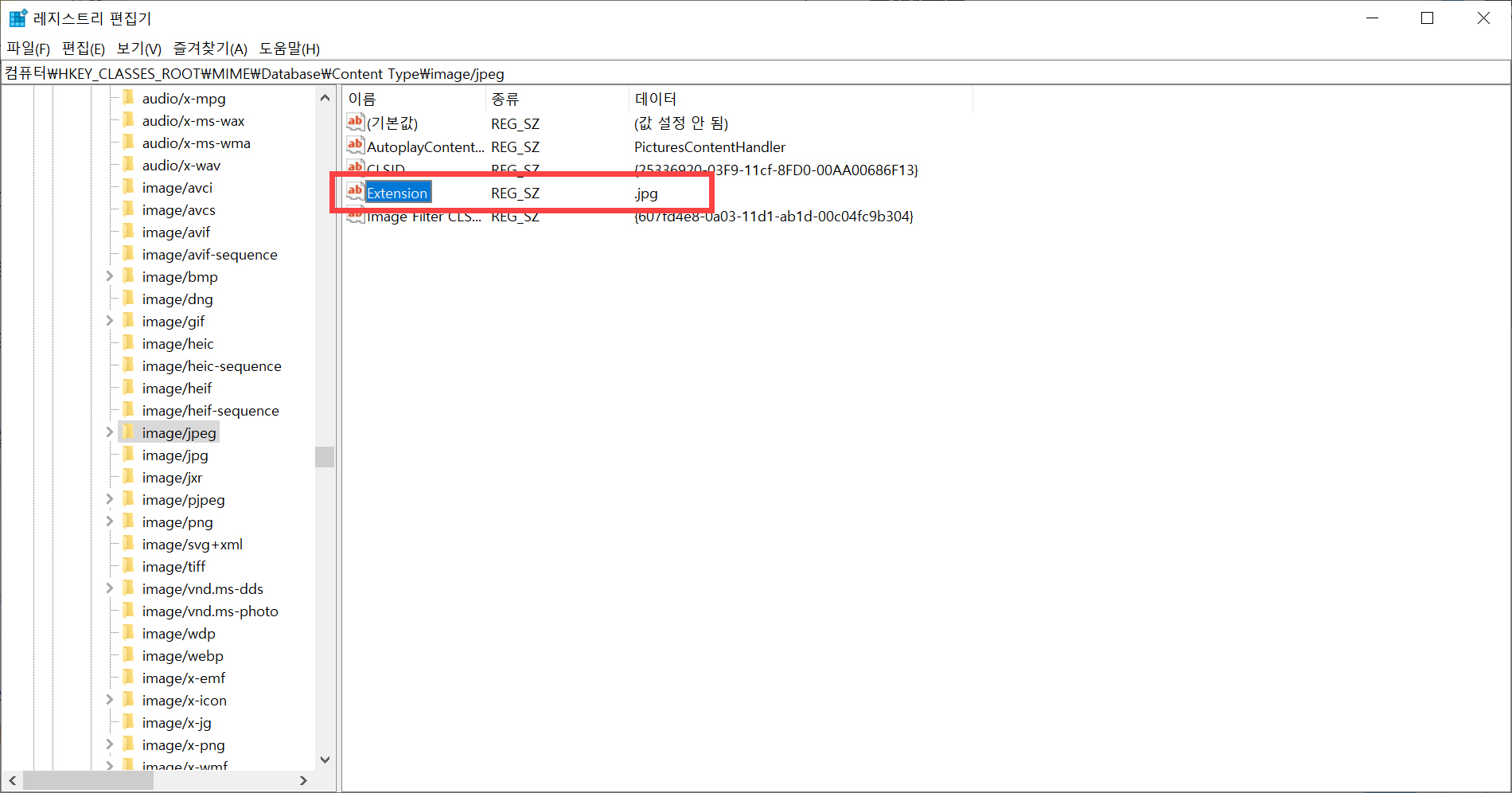
Task: Click the tree scroll up arrow
Action: (325, 98)
